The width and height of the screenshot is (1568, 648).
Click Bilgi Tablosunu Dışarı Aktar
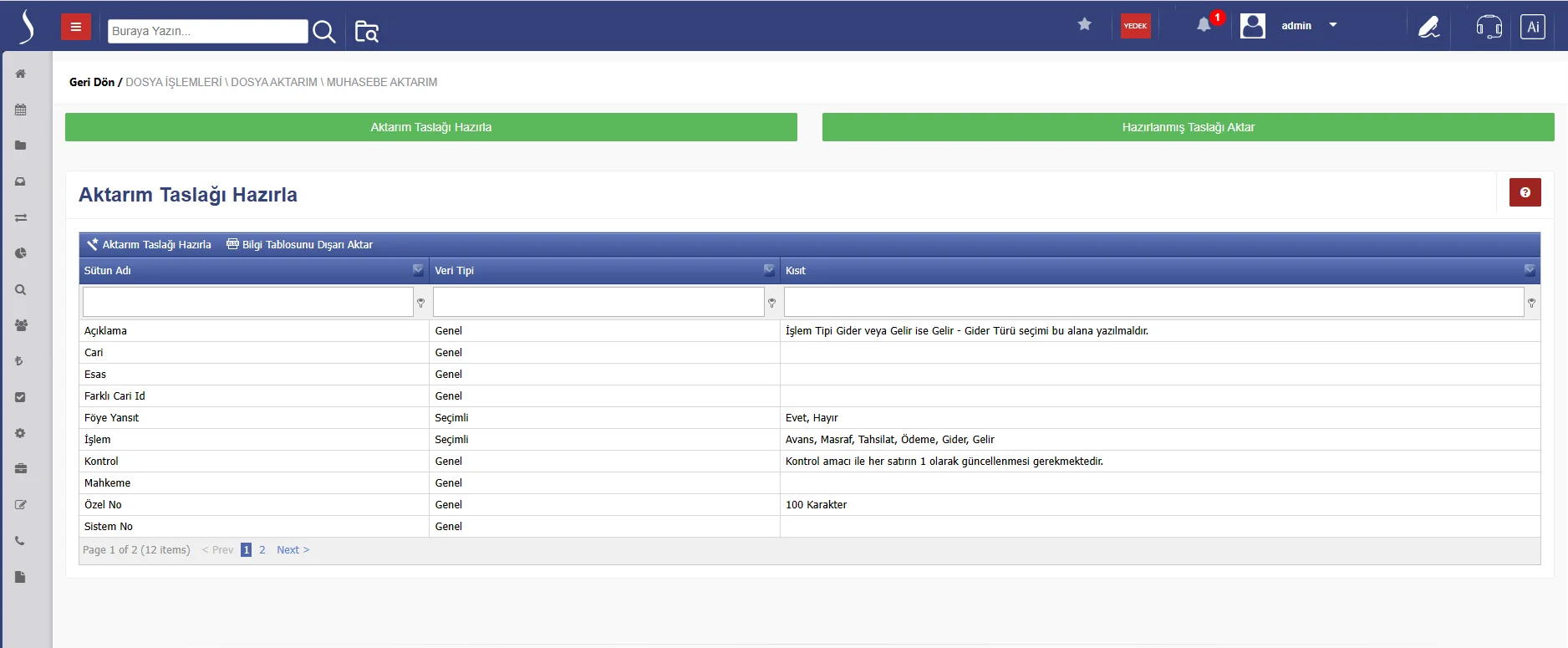300,245
